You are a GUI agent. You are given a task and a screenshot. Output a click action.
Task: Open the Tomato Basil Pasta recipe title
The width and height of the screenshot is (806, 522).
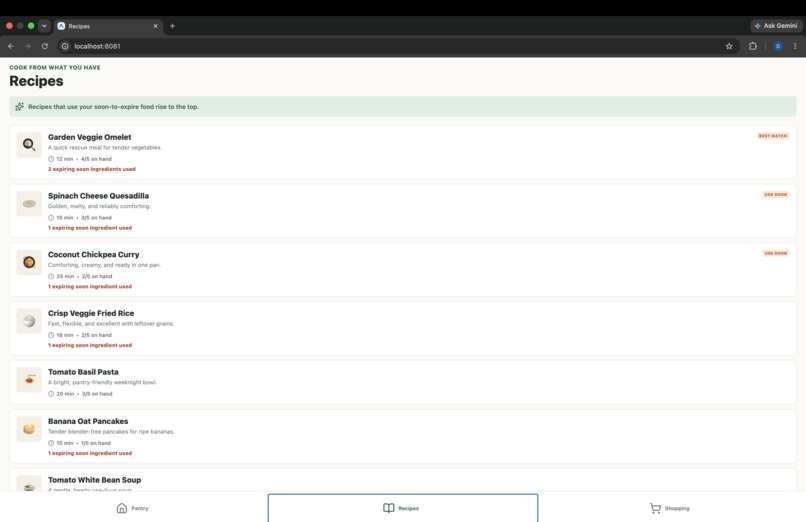click(83, 372)
